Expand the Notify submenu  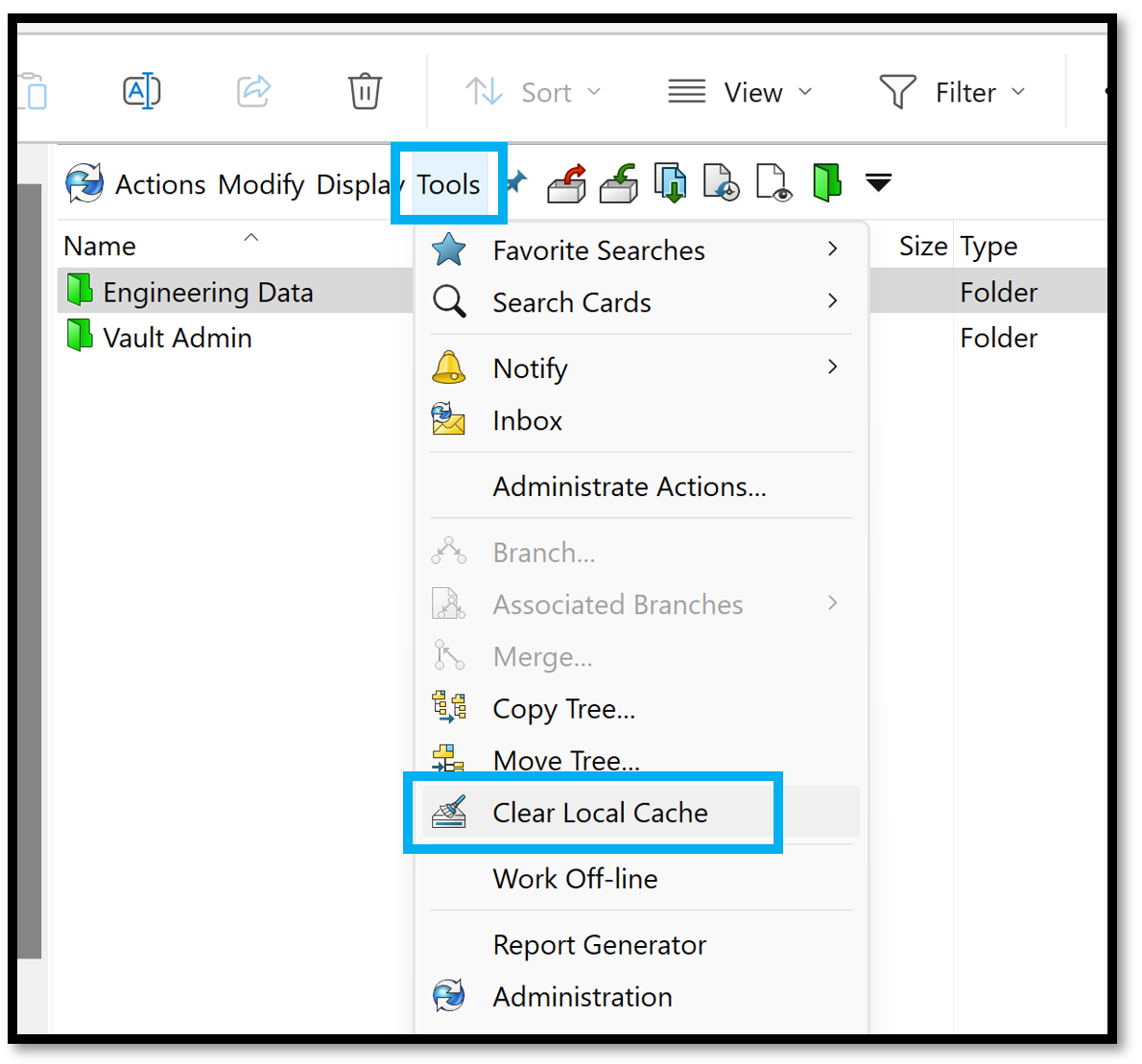(x=530, y=367)
